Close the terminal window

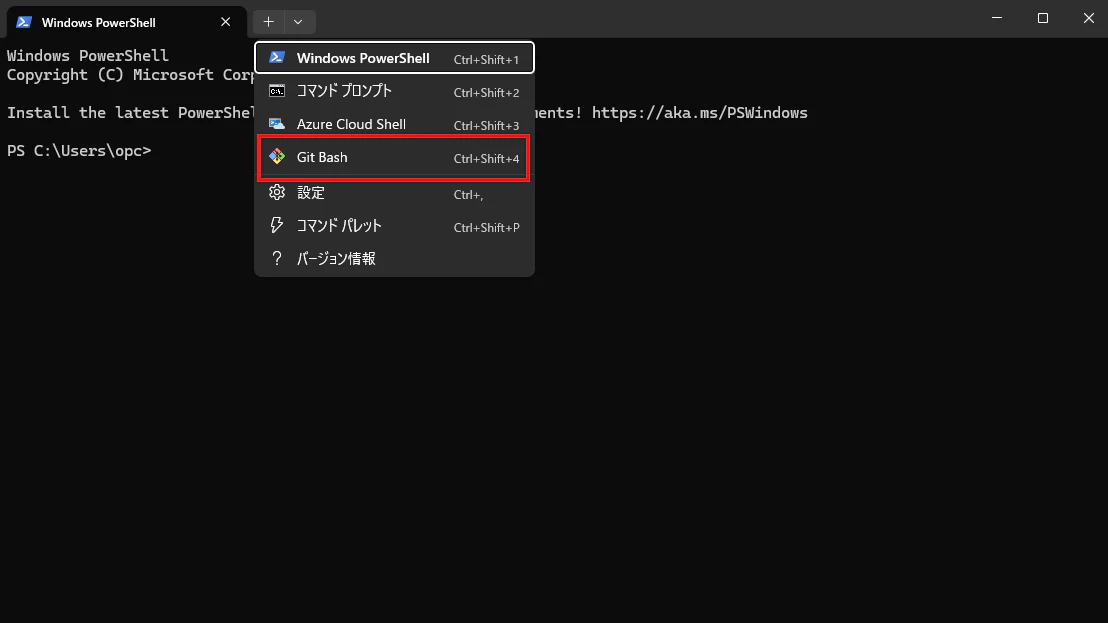pos(1088,18)
